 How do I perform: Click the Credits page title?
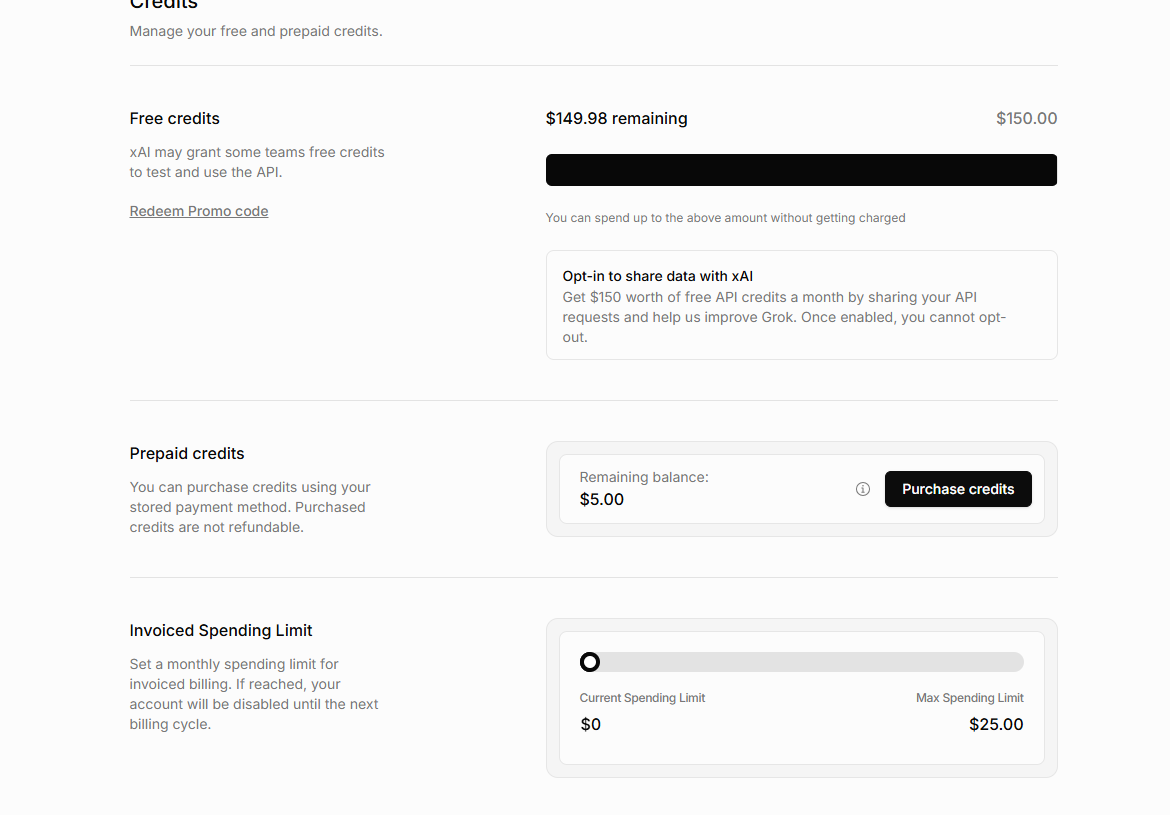163,4
